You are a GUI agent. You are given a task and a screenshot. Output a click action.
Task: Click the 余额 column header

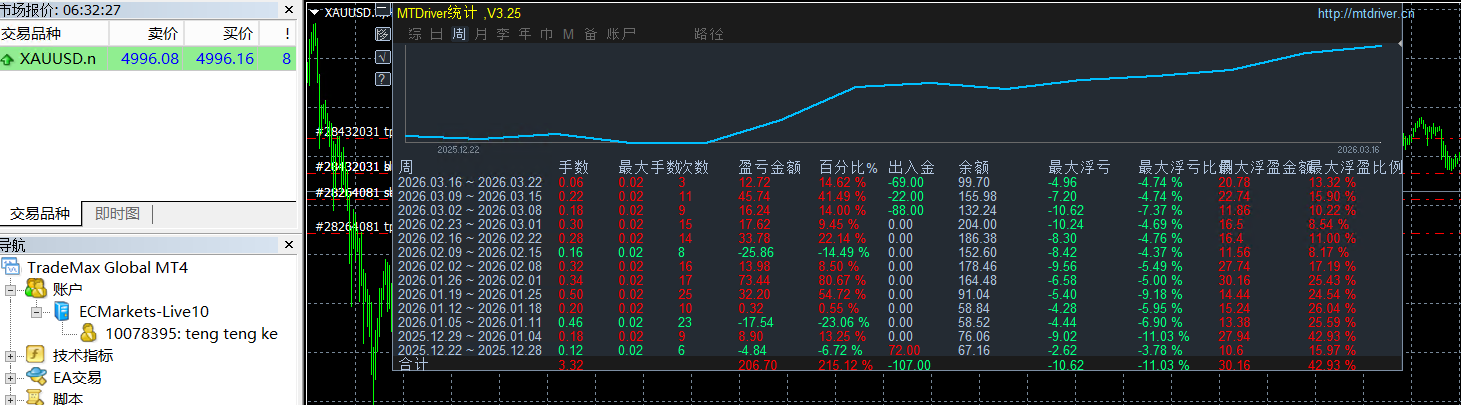click(x=974, y=168)
